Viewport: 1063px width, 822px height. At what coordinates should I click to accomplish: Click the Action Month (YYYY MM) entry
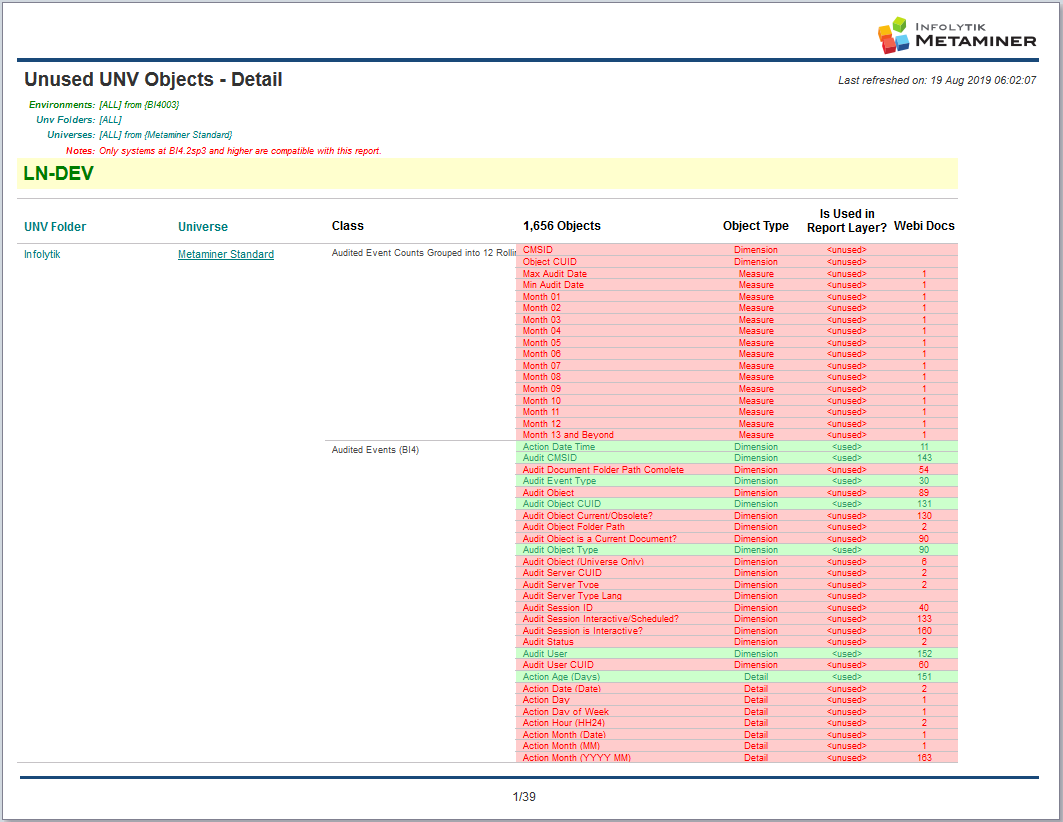click(576, 758)
